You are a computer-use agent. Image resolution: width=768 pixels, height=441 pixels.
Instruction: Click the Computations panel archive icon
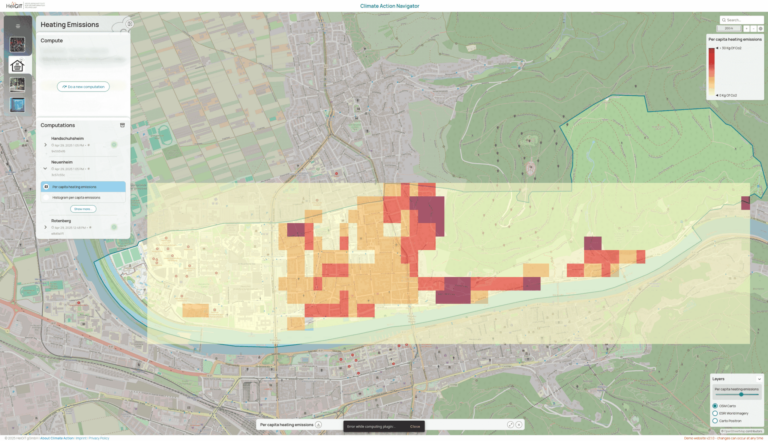[x=123, y=125]
